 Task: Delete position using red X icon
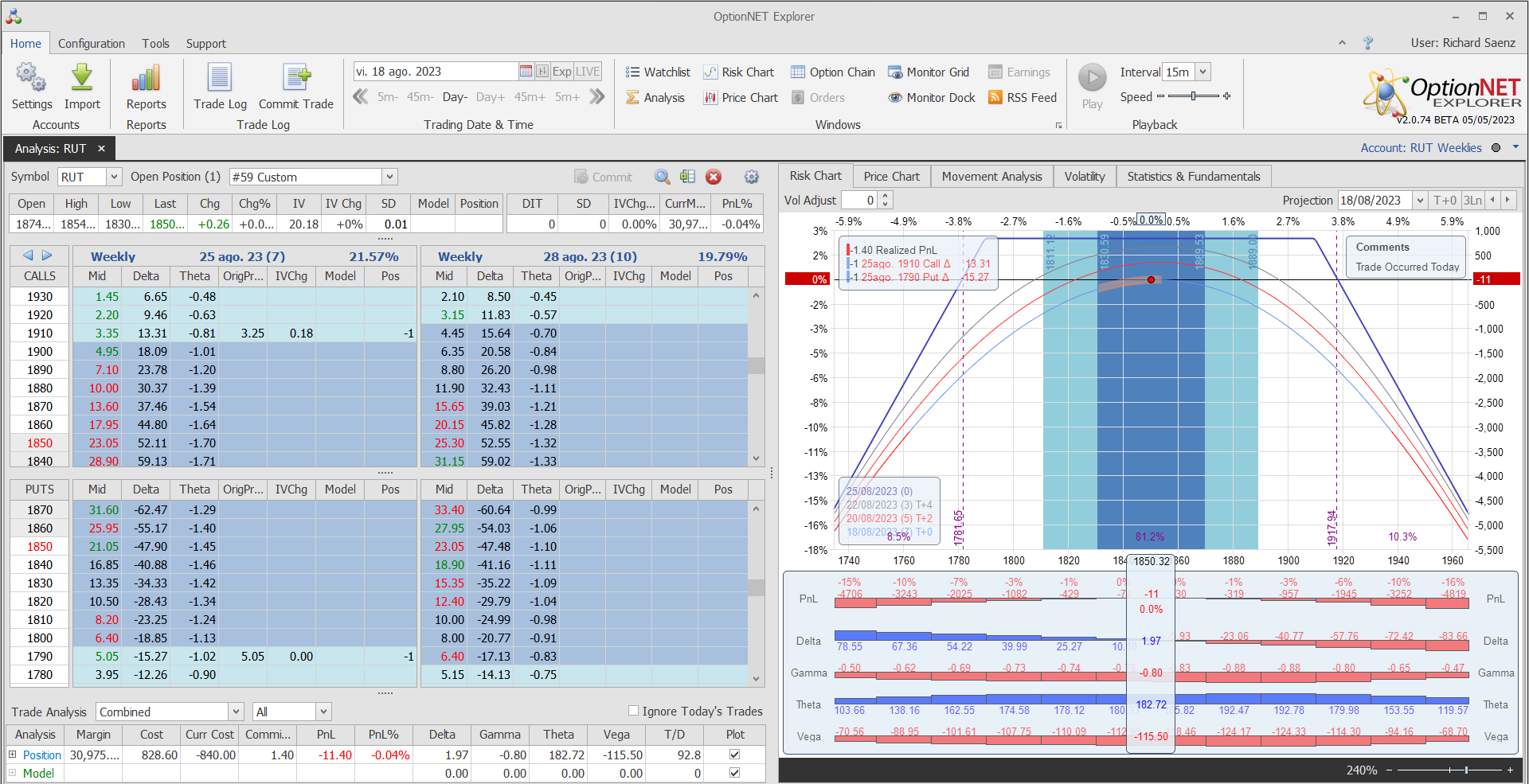tap(714, 177)
